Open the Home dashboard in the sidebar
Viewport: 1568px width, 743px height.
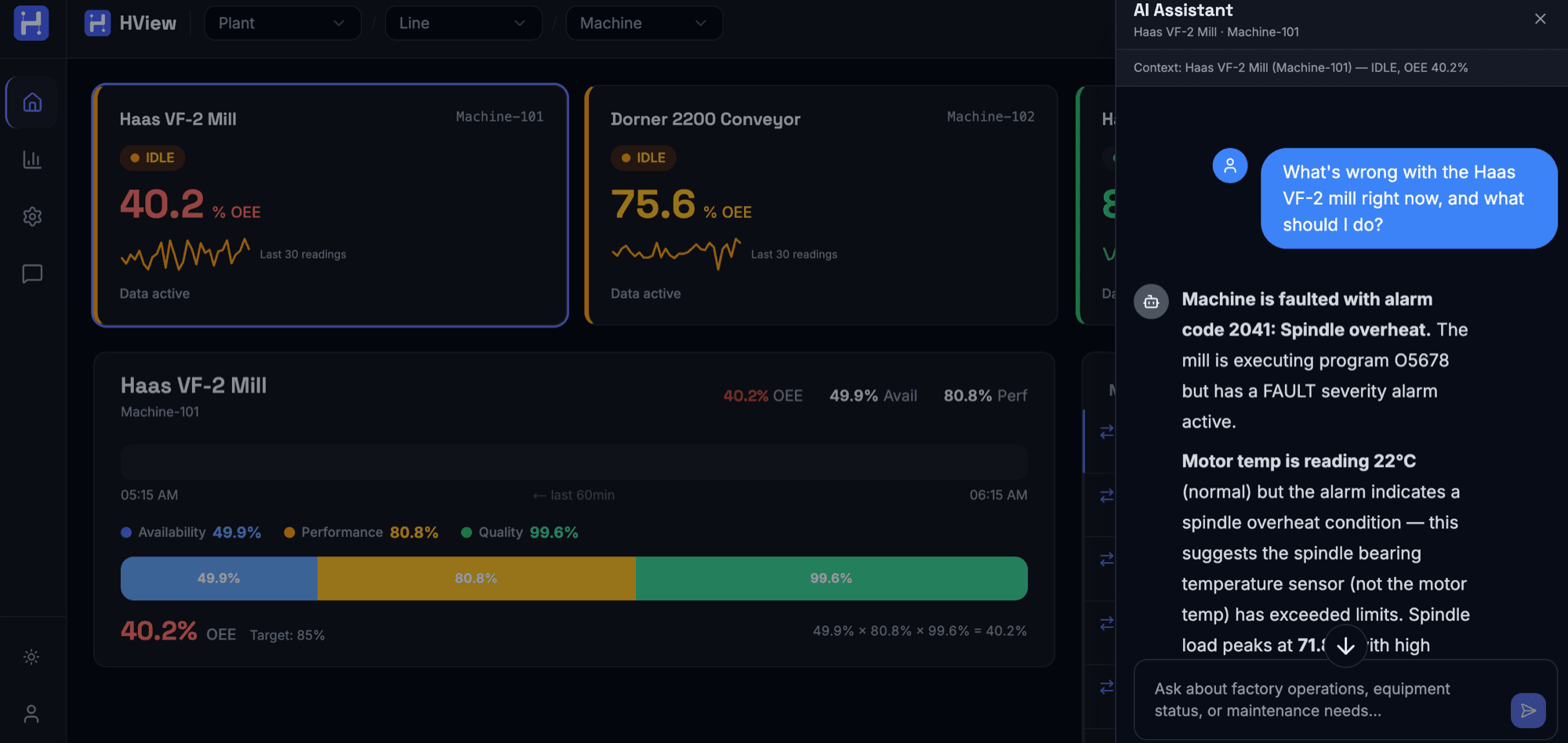[x=32, y=103]
